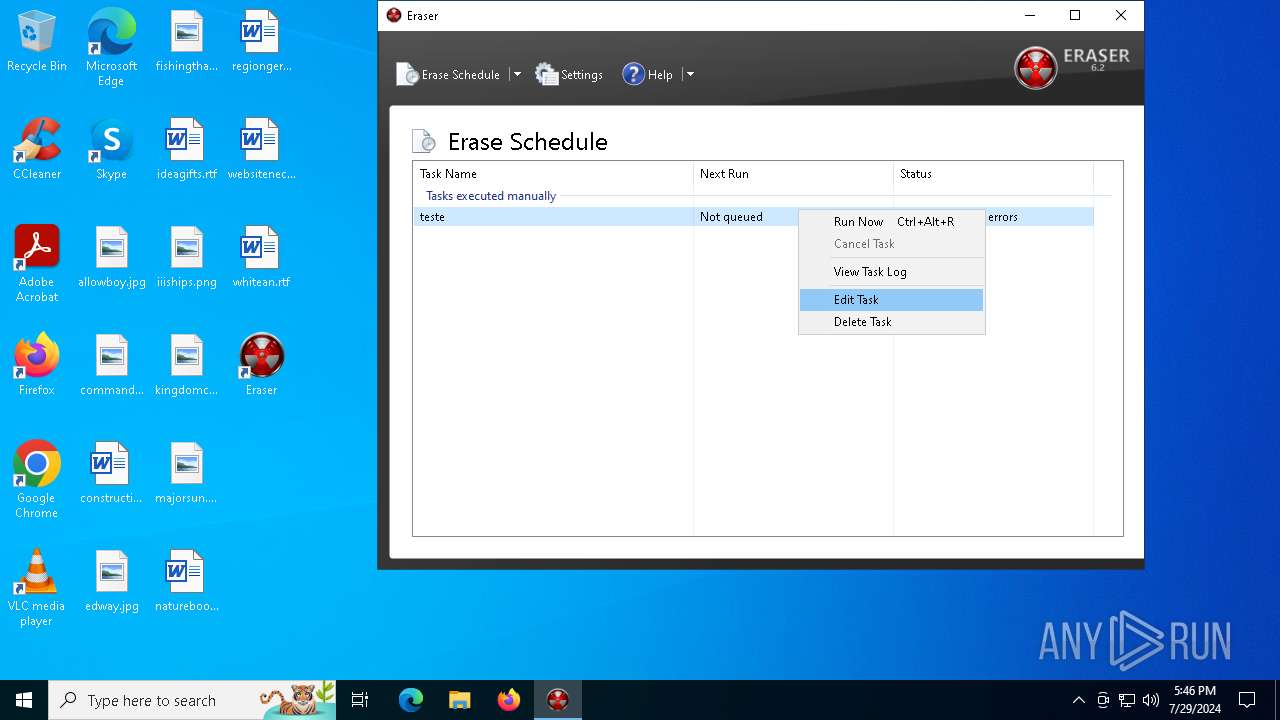Viewport: 1280px width, 720px height.
Task: Open the volume tray icon
Action: [x=1151, y=700]
